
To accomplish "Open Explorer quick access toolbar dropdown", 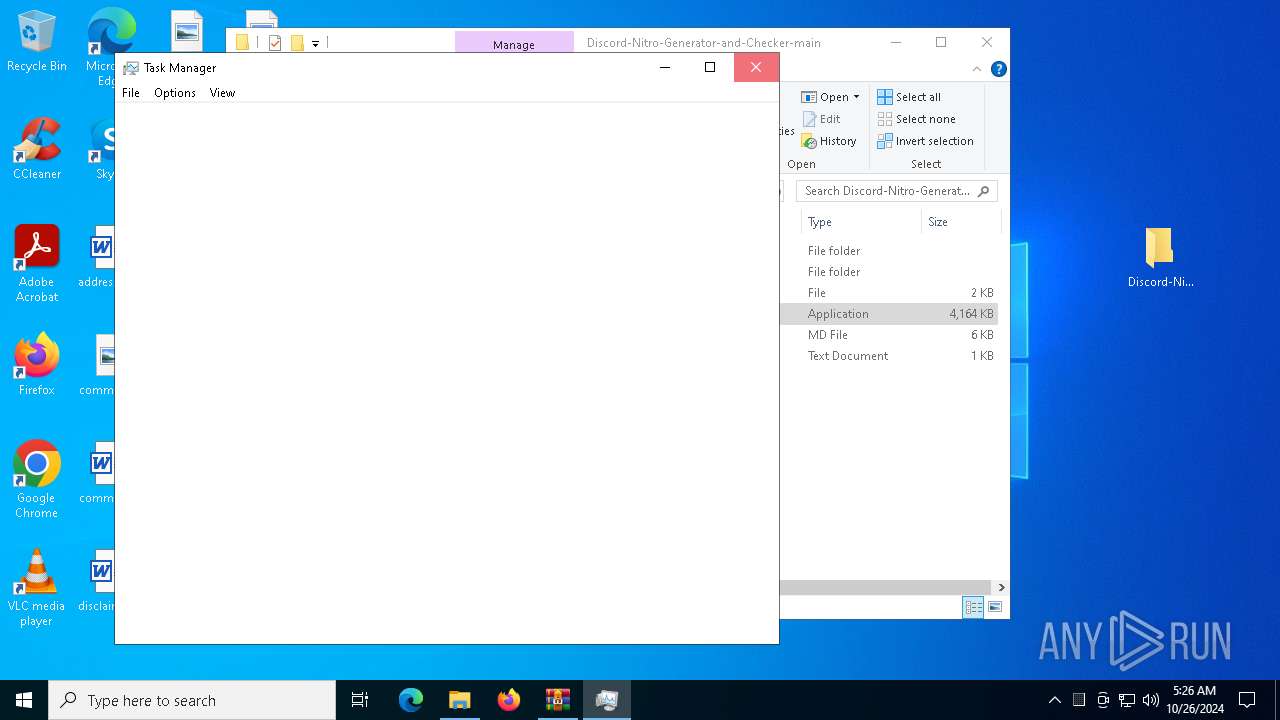I will pyautogui.click(x=315, y=43).
